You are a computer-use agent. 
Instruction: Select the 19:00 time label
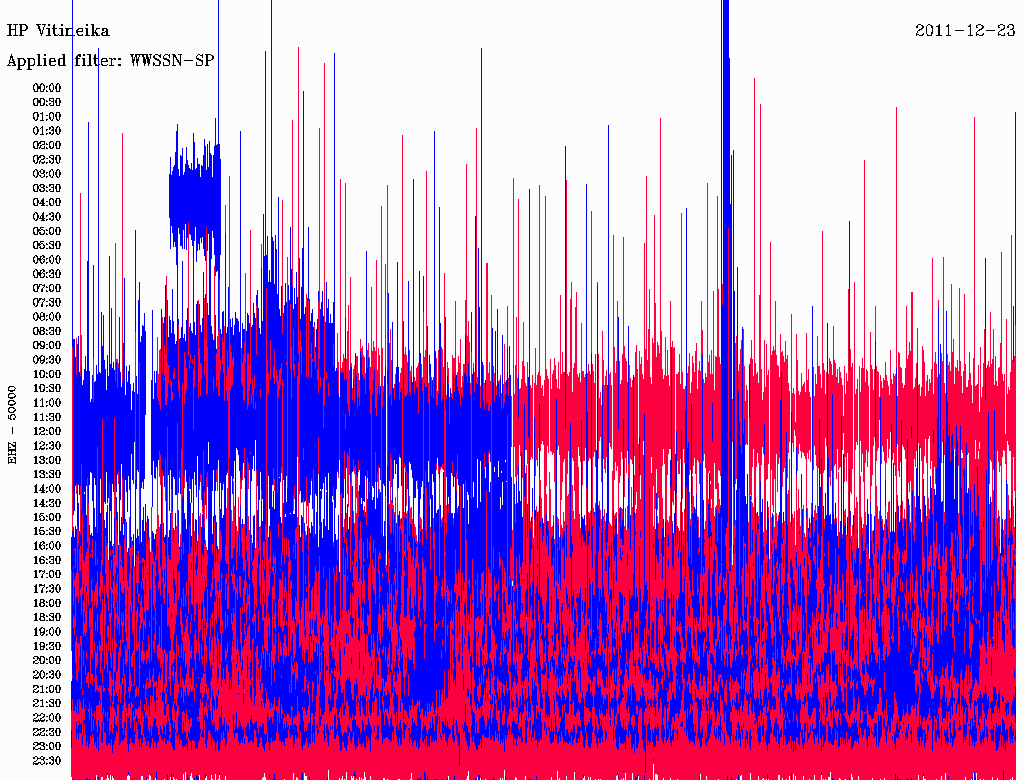click(47, 632)
